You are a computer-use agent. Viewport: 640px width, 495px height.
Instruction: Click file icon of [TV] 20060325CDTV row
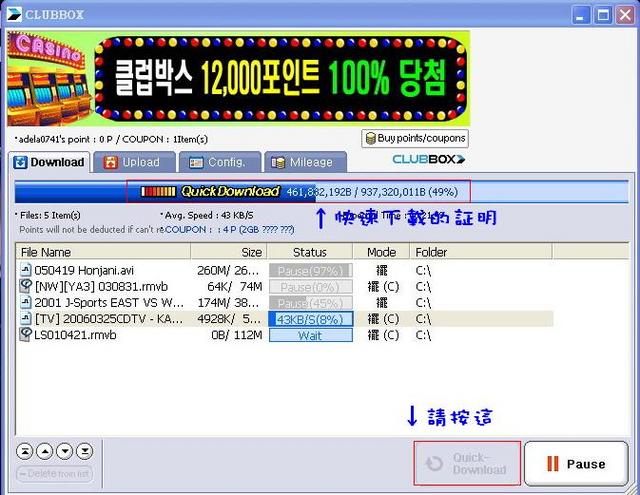point(26,318)
